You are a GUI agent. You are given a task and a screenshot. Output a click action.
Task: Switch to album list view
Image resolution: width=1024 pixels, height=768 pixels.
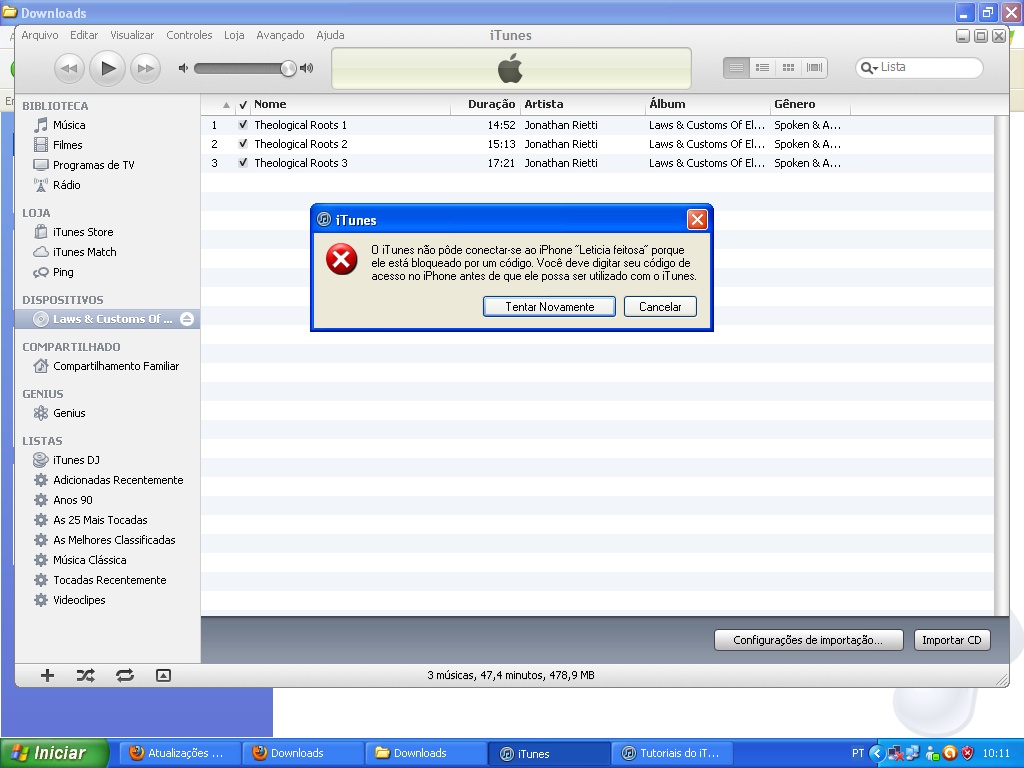[762, 67]
